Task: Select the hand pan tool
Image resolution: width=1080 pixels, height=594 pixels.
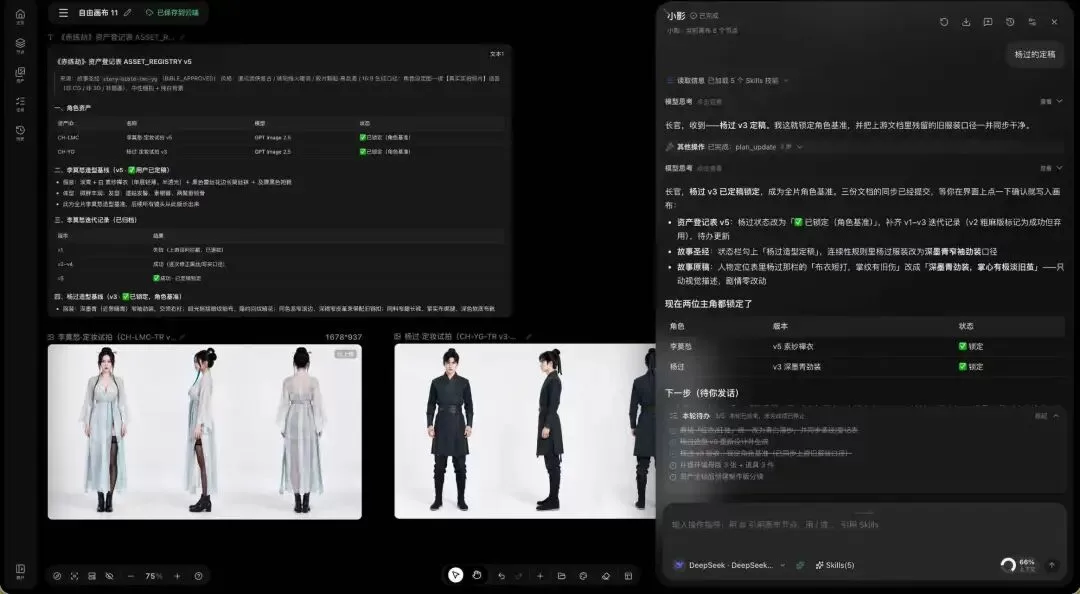Action: tap(477, 575)
